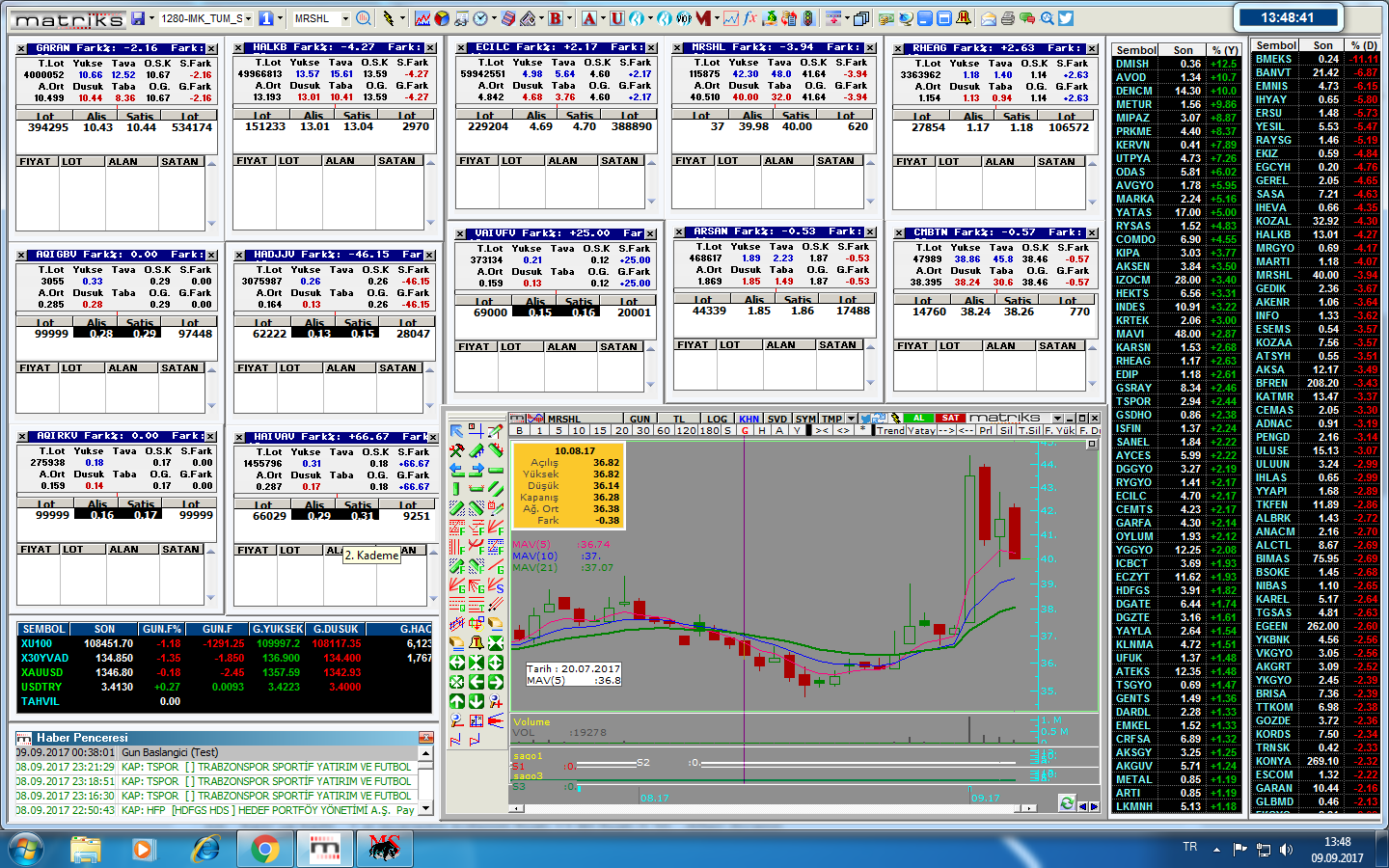Open Internet Explorer from the taskbar
This screenshot has height=868, width=1389.
(x=205, y=849)
